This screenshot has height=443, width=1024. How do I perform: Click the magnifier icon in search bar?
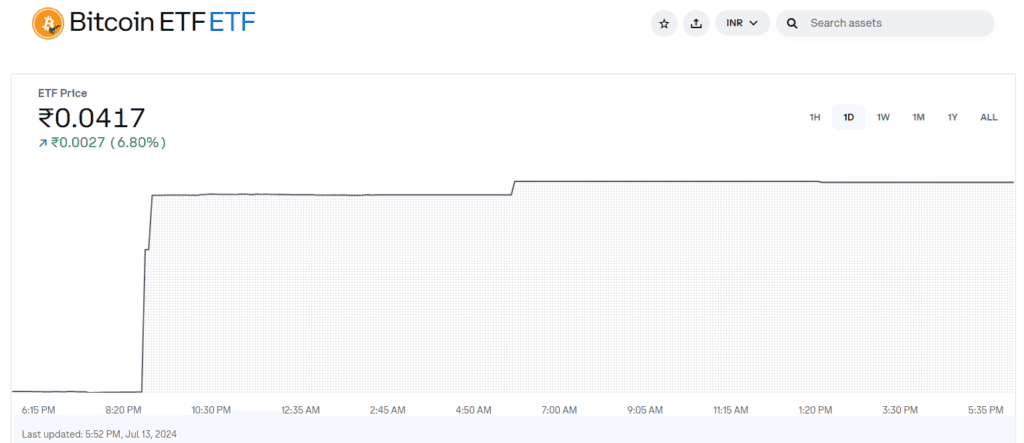click(792, 23)
